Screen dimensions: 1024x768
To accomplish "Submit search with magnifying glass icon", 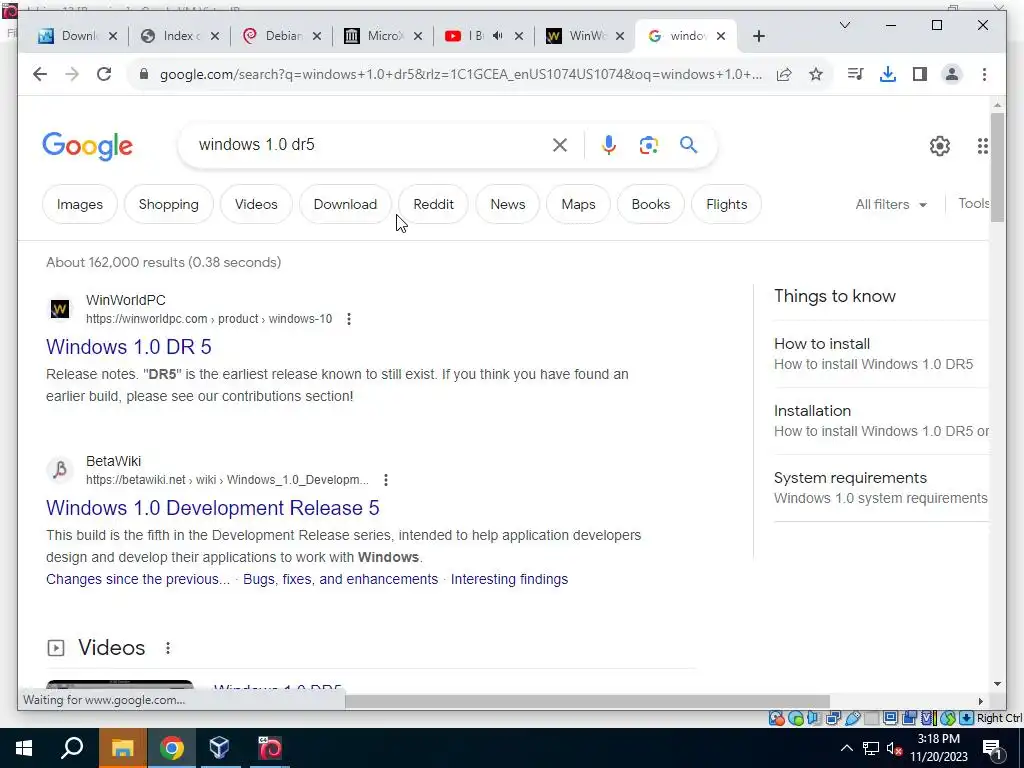I will pos(688,145).
